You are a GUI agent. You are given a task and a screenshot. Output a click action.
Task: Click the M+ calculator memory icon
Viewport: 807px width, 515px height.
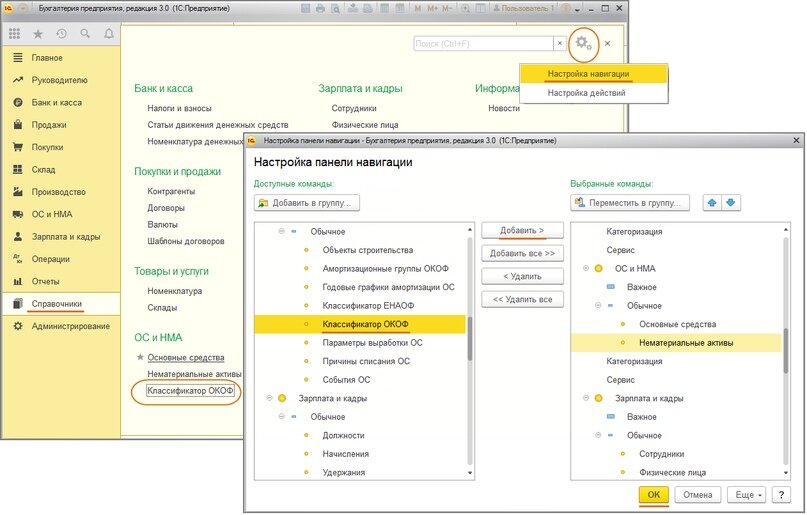coord(432,8)
